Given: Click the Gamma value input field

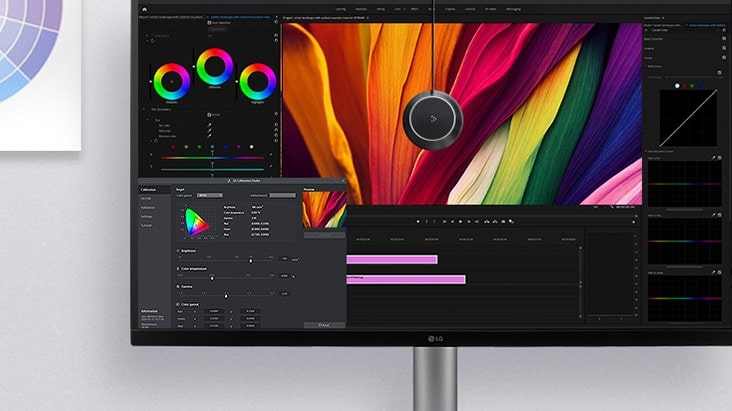Looking at the screenshot, I should (x=284, y=294).
